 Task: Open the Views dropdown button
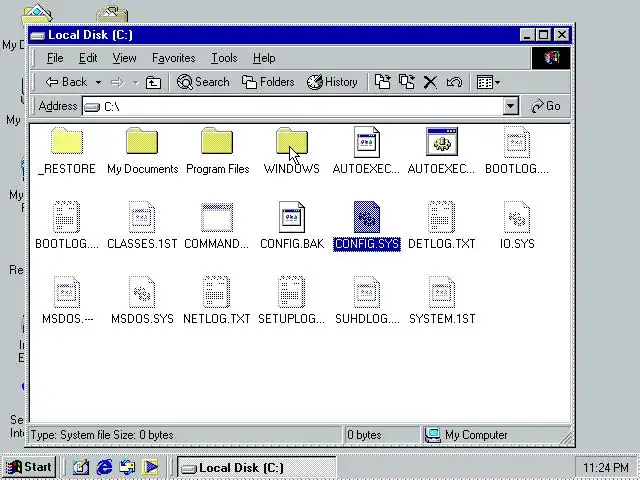click(488, 82)
